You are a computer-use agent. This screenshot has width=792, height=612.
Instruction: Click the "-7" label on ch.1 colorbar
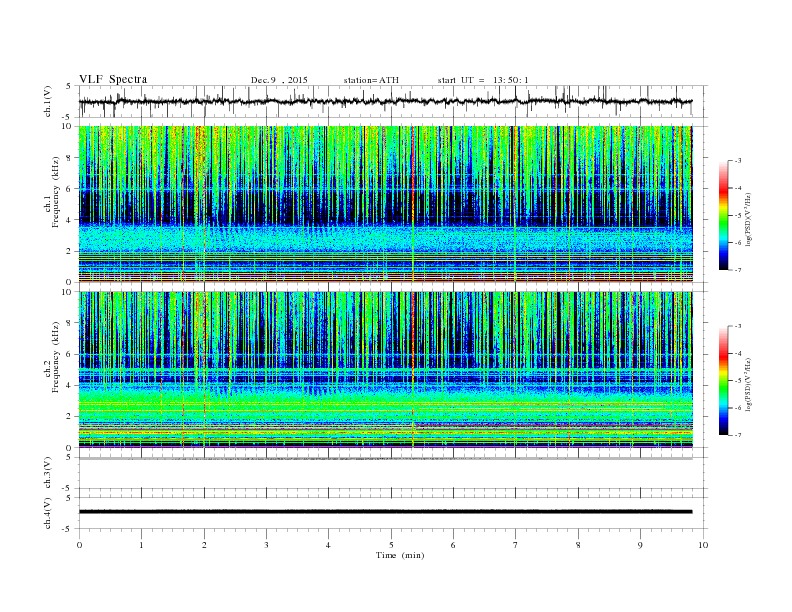pos(737,270)
